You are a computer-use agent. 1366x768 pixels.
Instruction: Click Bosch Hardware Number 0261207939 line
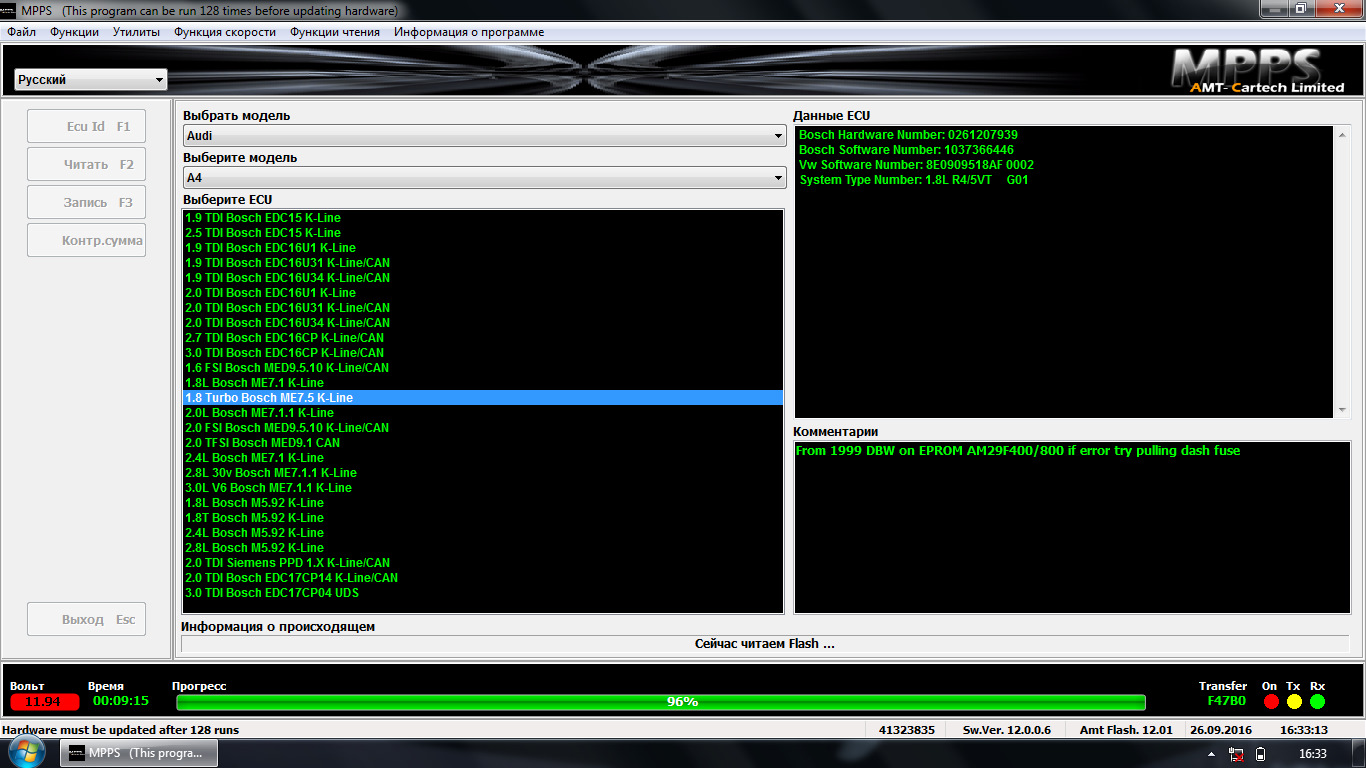pyautogui.click(x=908, y=135)
